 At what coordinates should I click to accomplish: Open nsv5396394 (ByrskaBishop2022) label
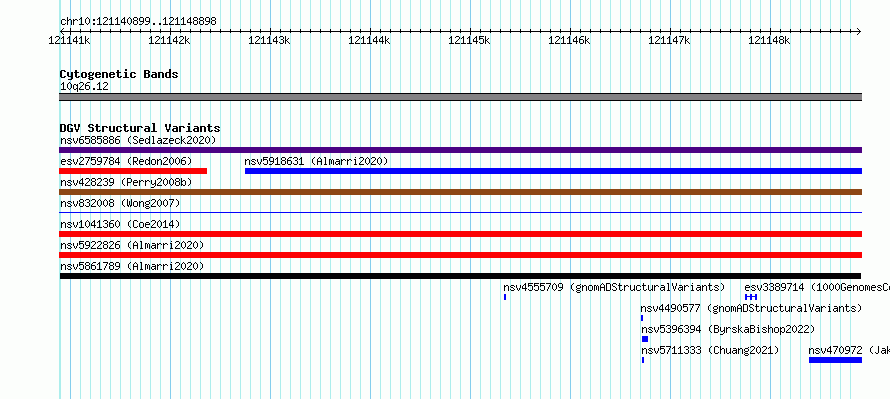tap(728, 329)
